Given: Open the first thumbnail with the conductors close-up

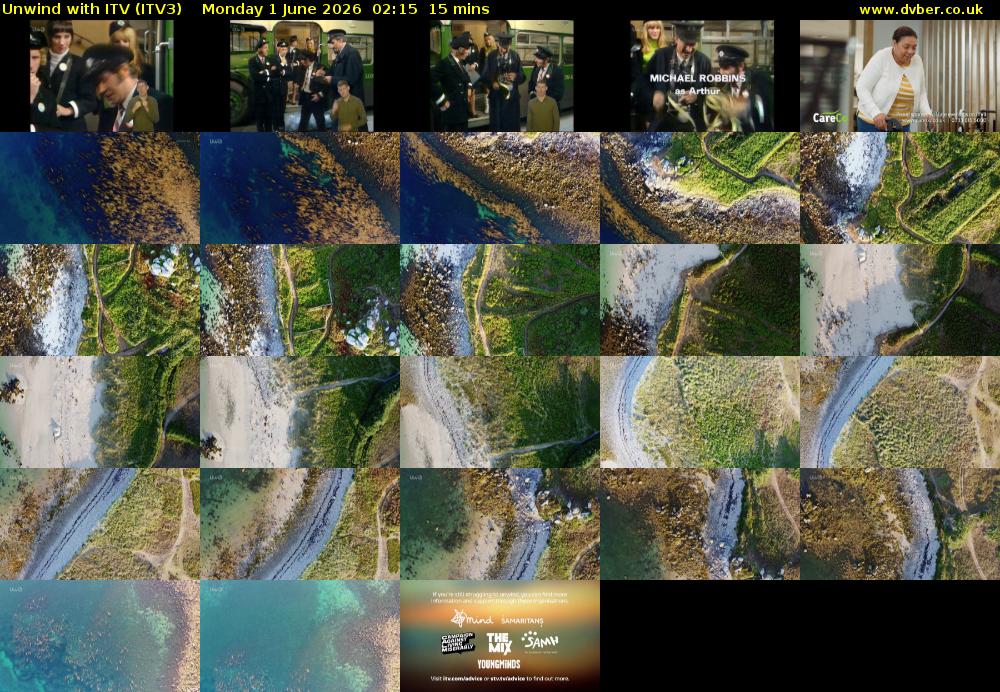Looking at the screenshot, I should click(101, 76).
